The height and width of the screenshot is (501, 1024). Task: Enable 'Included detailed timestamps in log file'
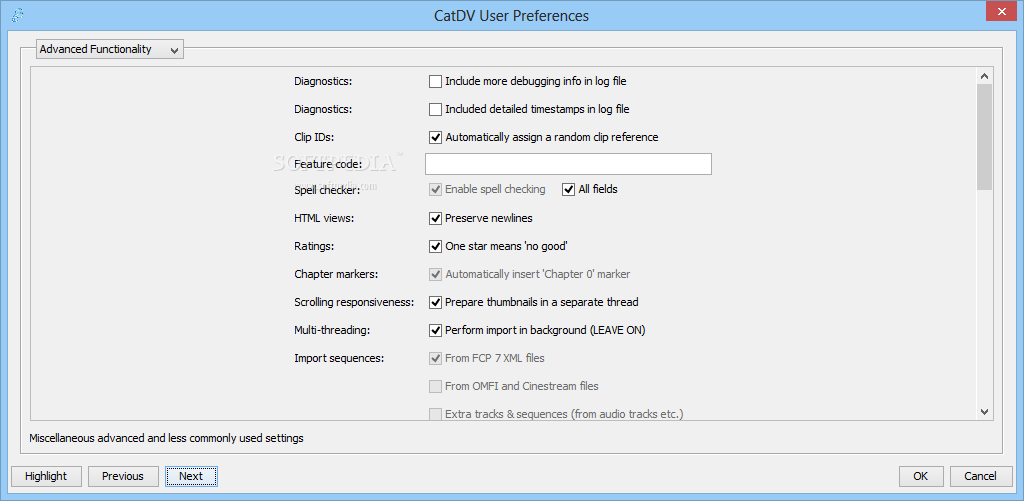436,110
